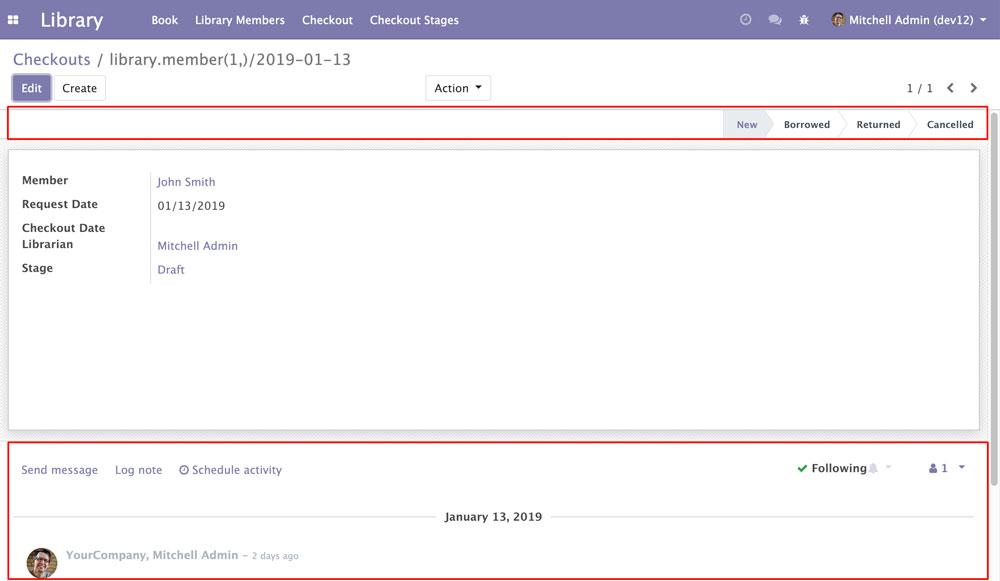Viewport: 1000px width, 581px height.
Task: Click the Librarian field label
Action: (x=47, y=244)
